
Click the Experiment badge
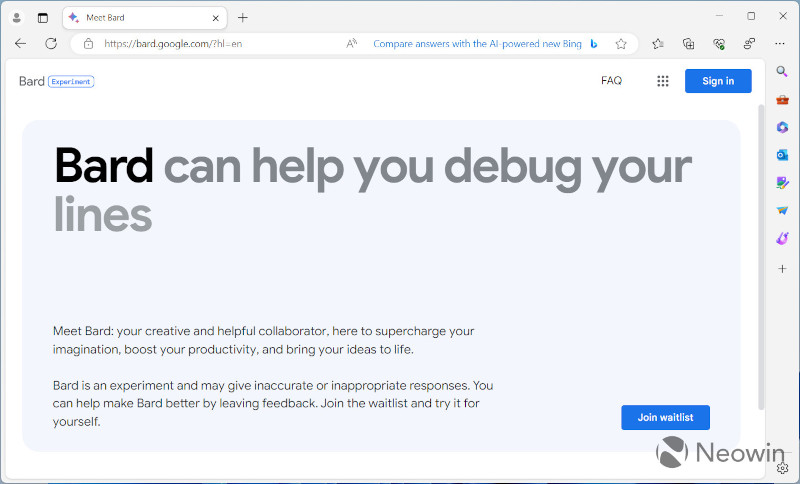coord(71,82)
